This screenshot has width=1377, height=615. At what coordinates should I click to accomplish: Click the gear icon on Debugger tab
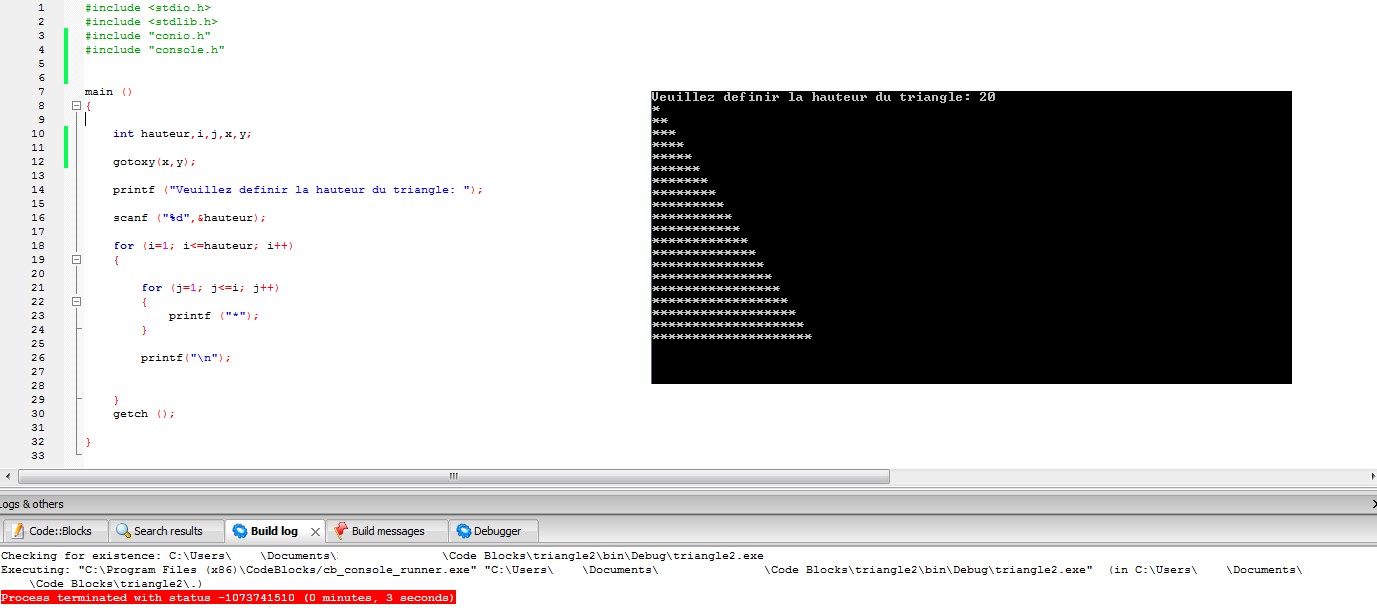[x=463, y=531]
